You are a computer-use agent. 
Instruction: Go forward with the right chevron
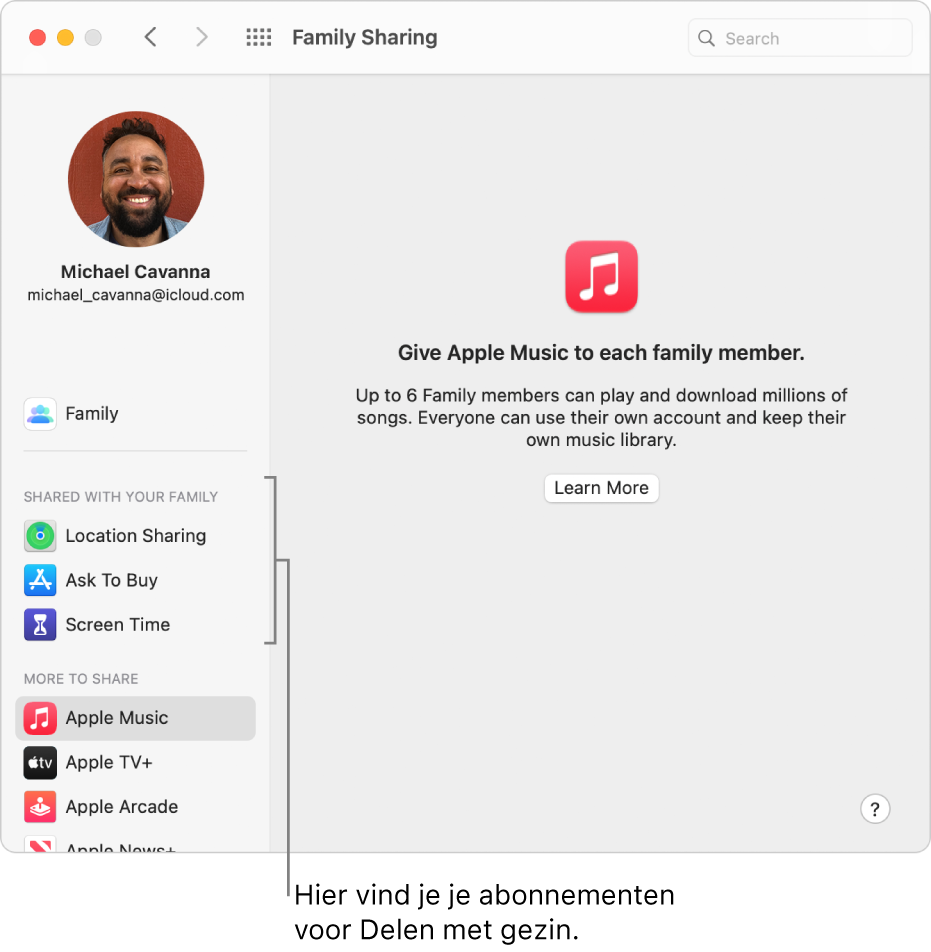[x=202, y=38]
